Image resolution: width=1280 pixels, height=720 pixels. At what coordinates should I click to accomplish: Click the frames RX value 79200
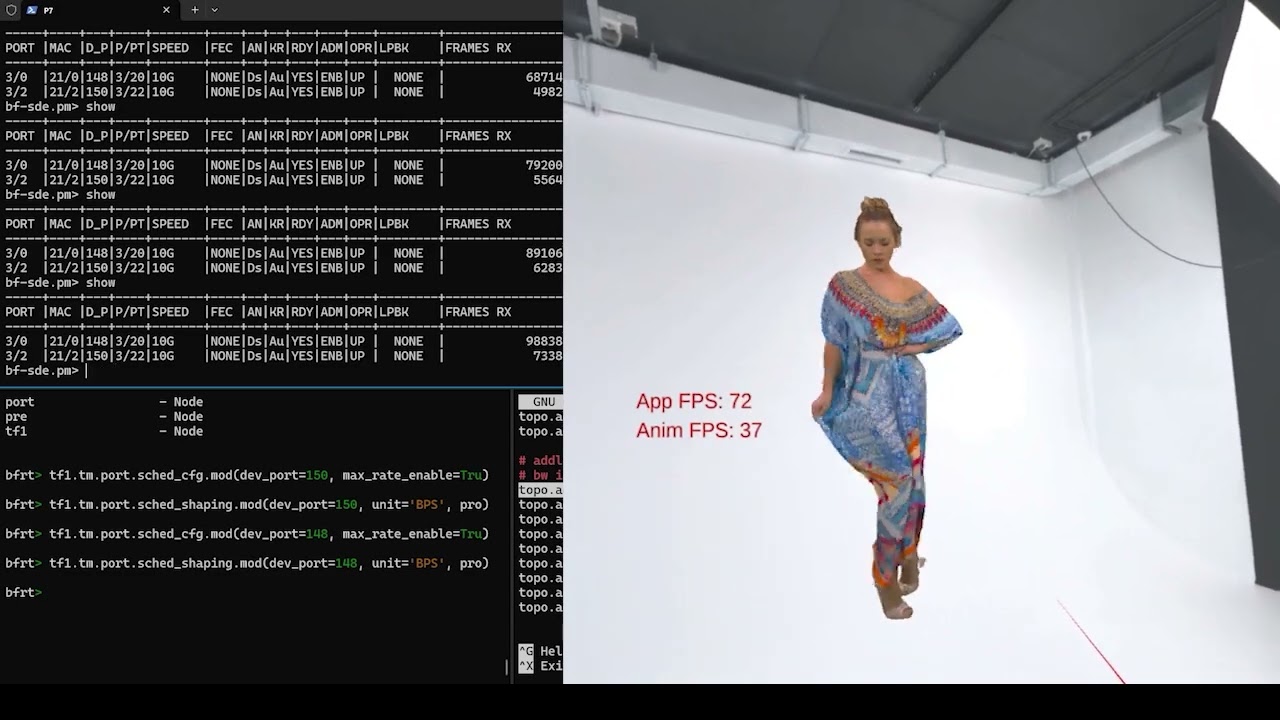click(544, 165)
